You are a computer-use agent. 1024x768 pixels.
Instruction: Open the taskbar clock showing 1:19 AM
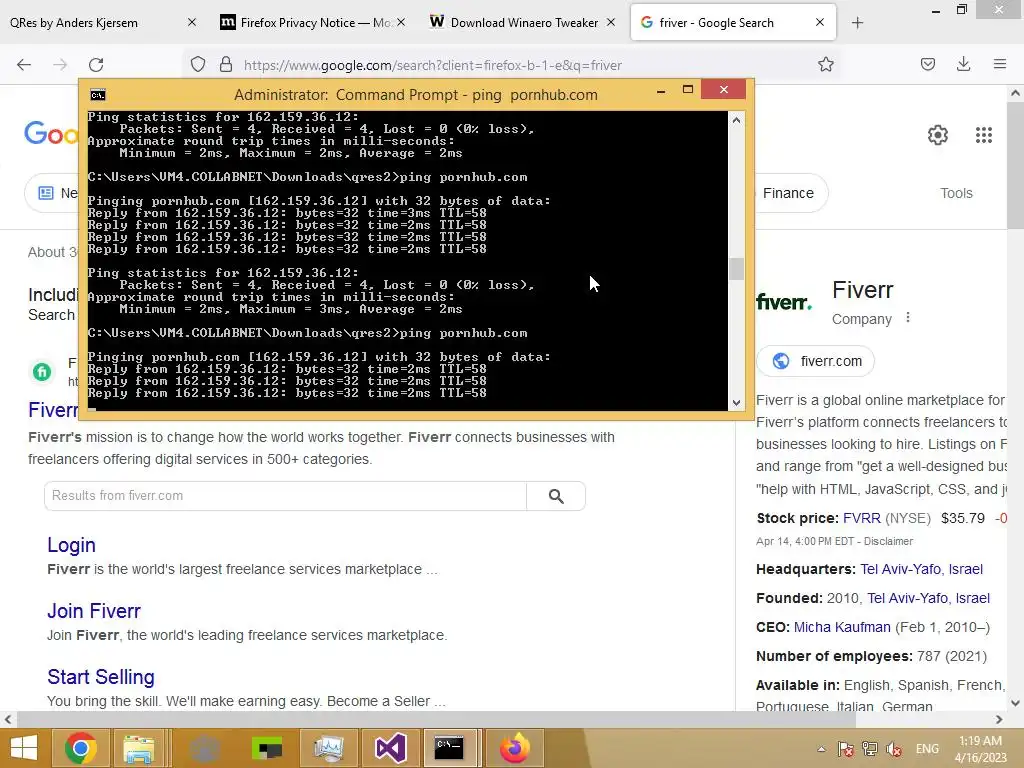[980, 749]
